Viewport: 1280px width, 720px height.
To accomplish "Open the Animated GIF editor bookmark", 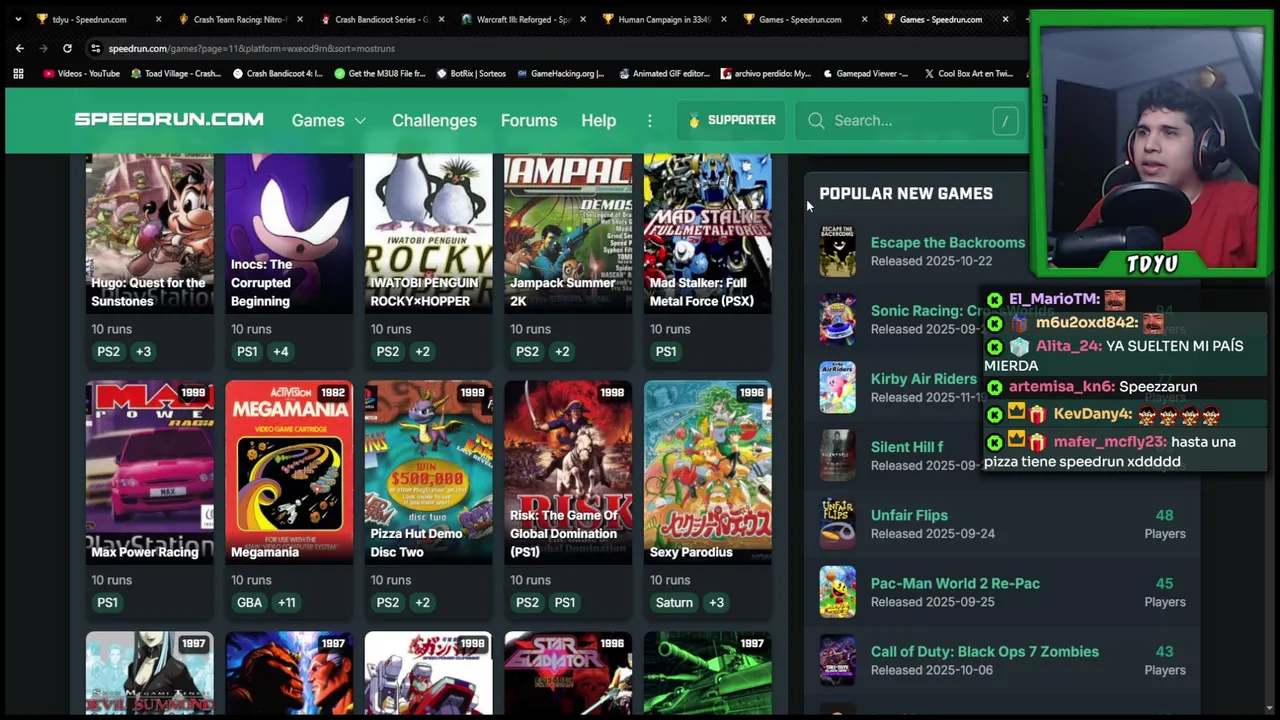I will coord(663,73).
